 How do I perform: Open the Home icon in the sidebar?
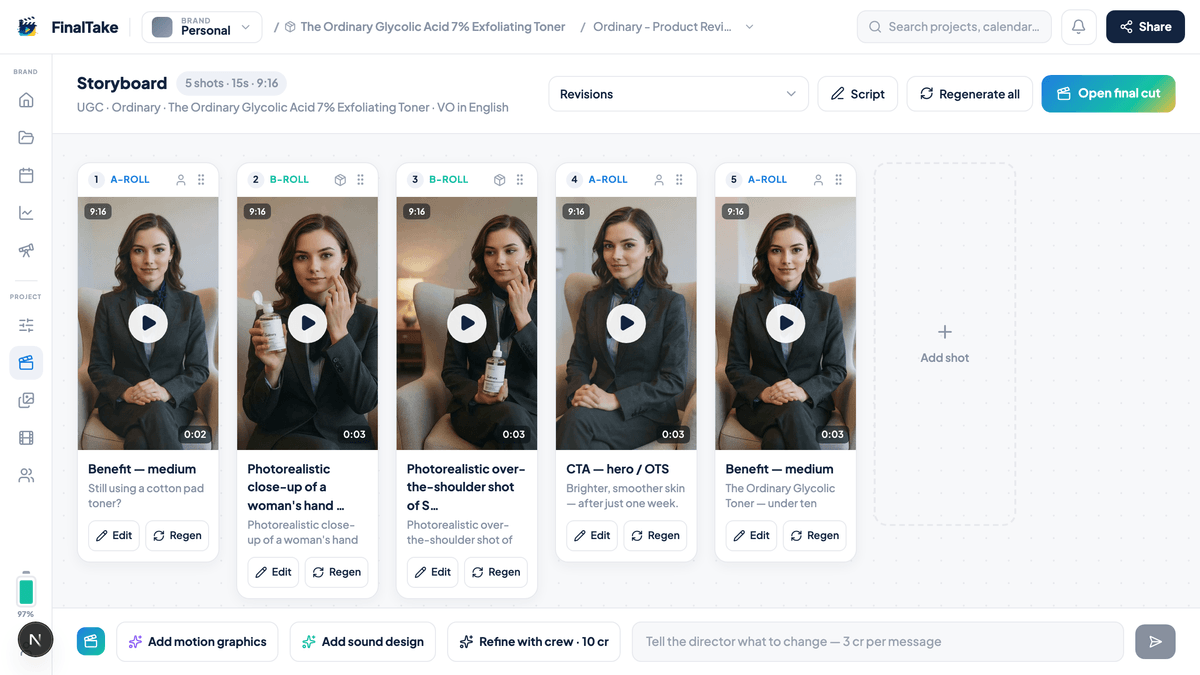coord(26,100)
